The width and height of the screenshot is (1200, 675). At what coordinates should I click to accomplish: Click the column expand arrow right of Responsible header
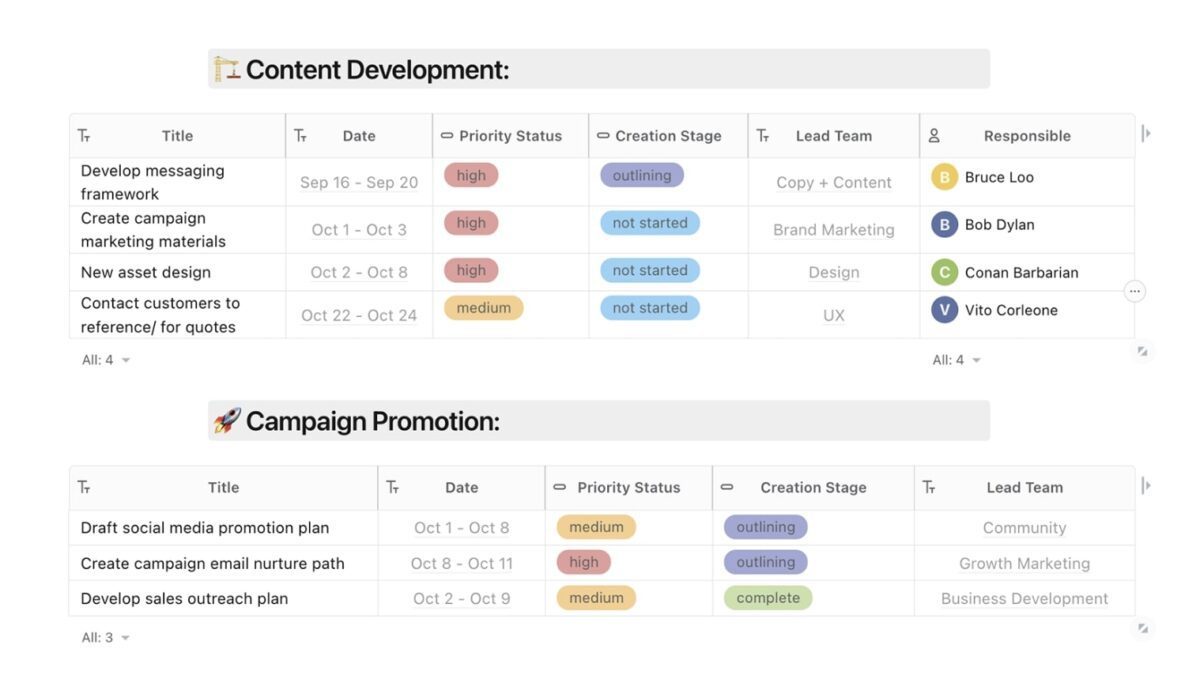[x=1146, y=134]
